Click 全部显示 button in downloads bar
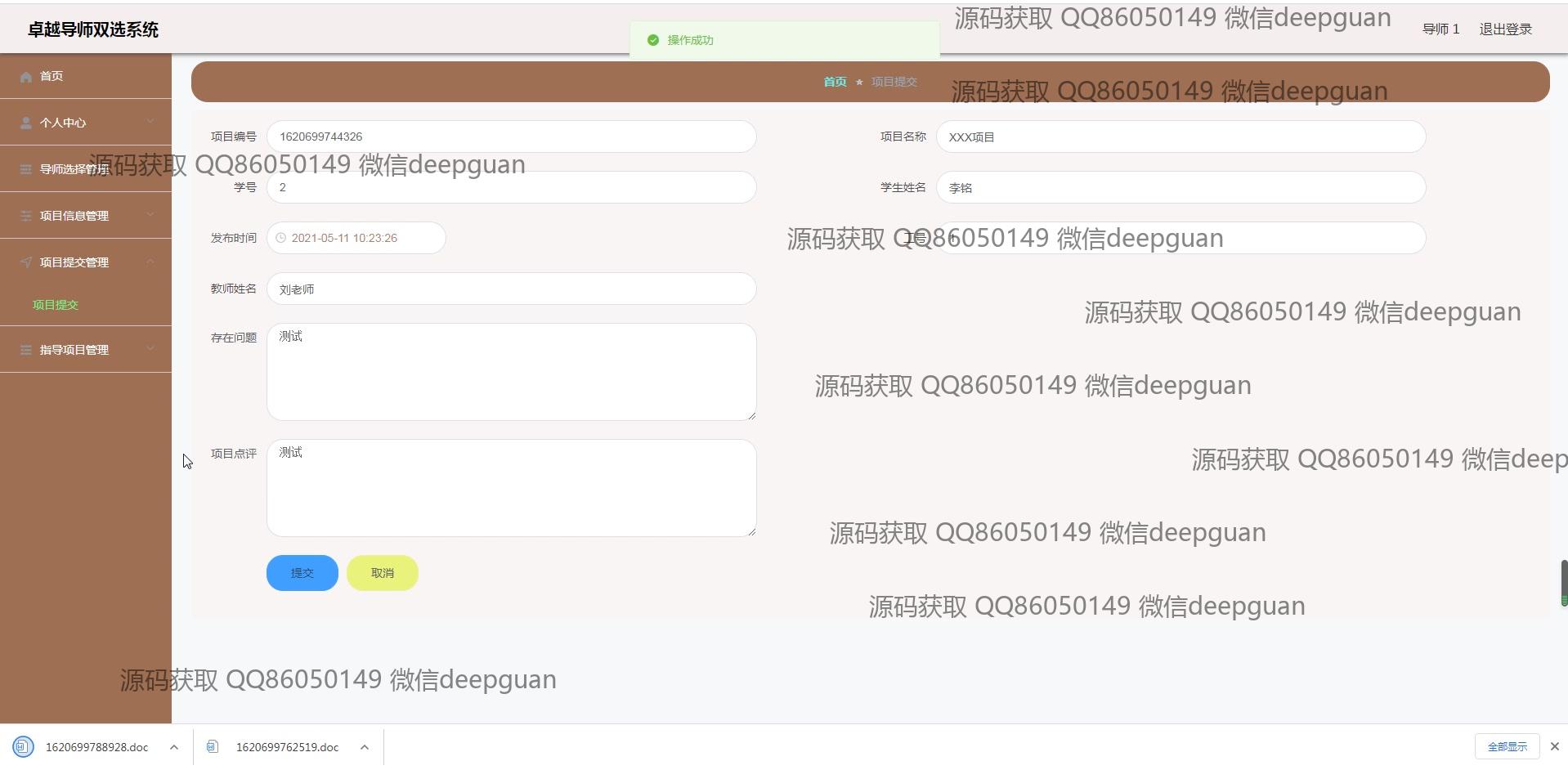This screenshot has width=1568, height=770. pos(1508,746)
